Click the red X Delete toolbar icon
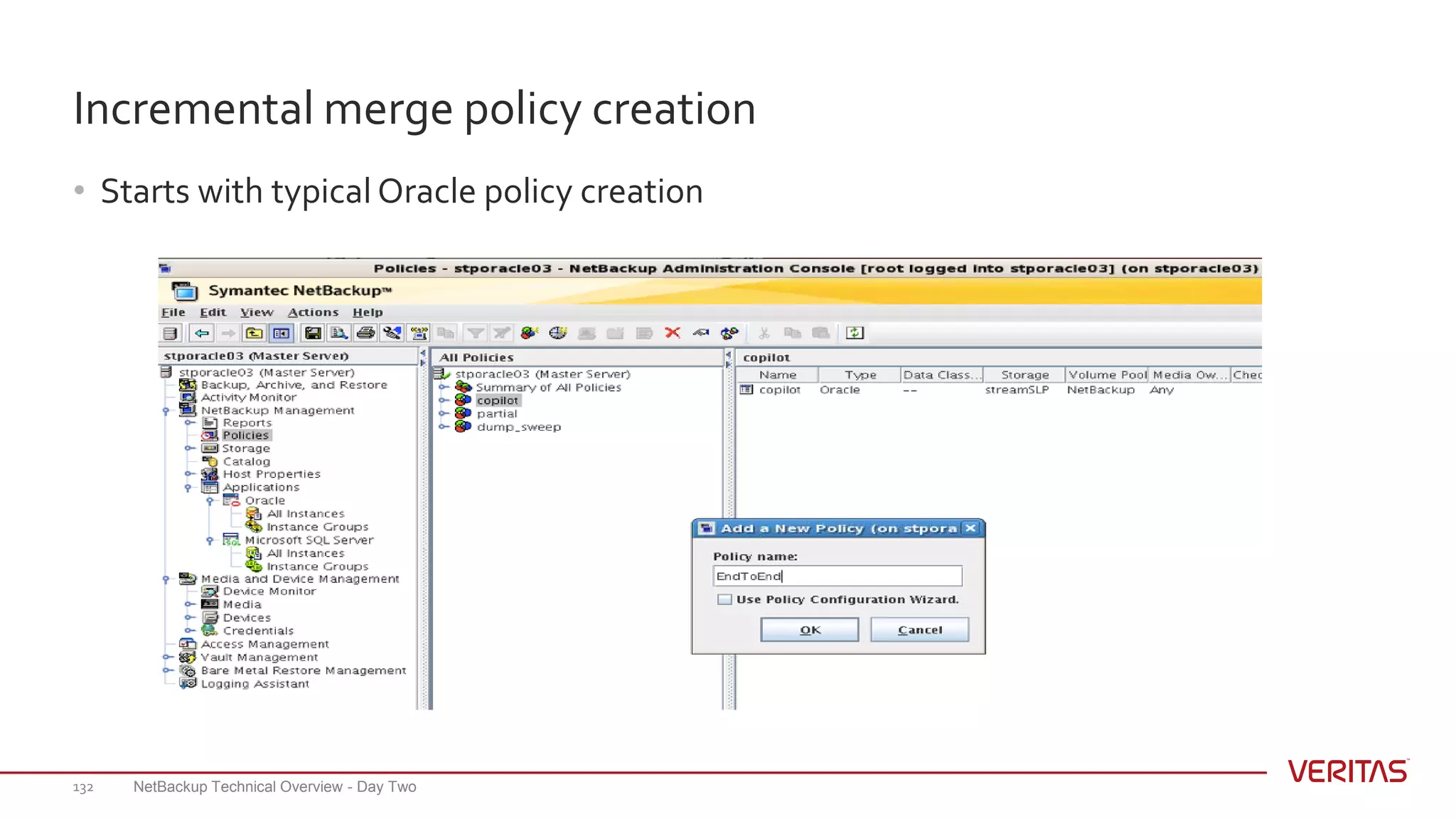This screenshot has width=1456, height=819. tap(673, 333)
